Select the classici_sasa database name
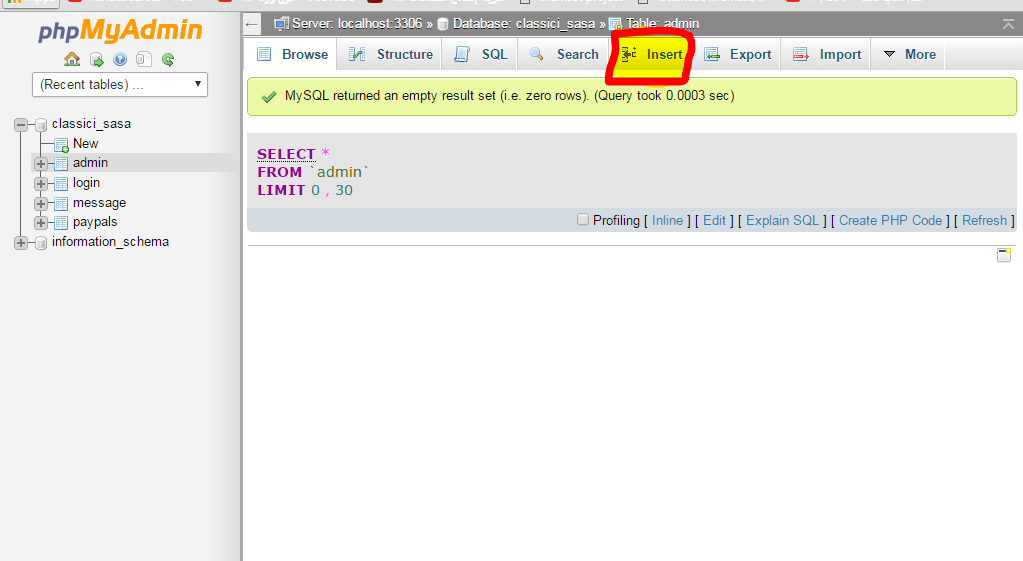 pos(91,124)
